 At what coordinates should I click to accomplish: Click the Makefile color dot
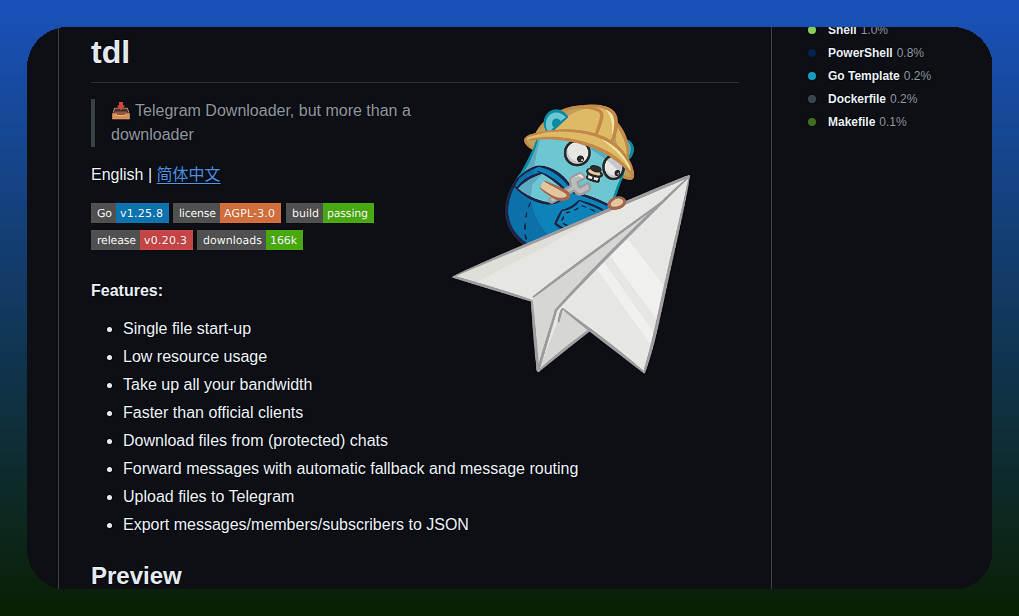pos(812,122)
